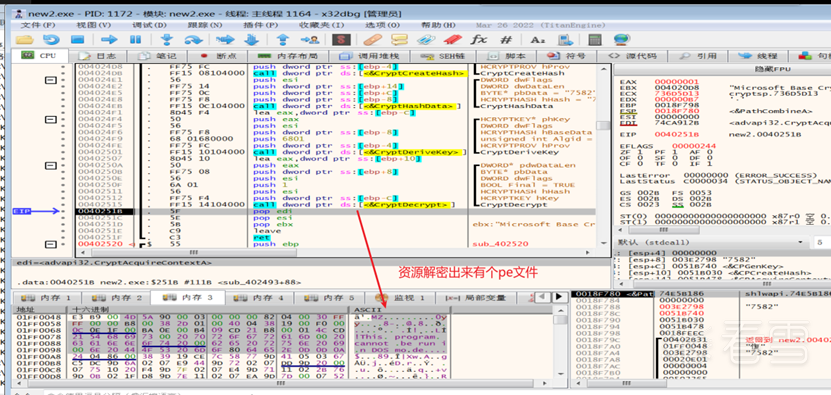Open the Strings search Az icon

tap(537, 40)
